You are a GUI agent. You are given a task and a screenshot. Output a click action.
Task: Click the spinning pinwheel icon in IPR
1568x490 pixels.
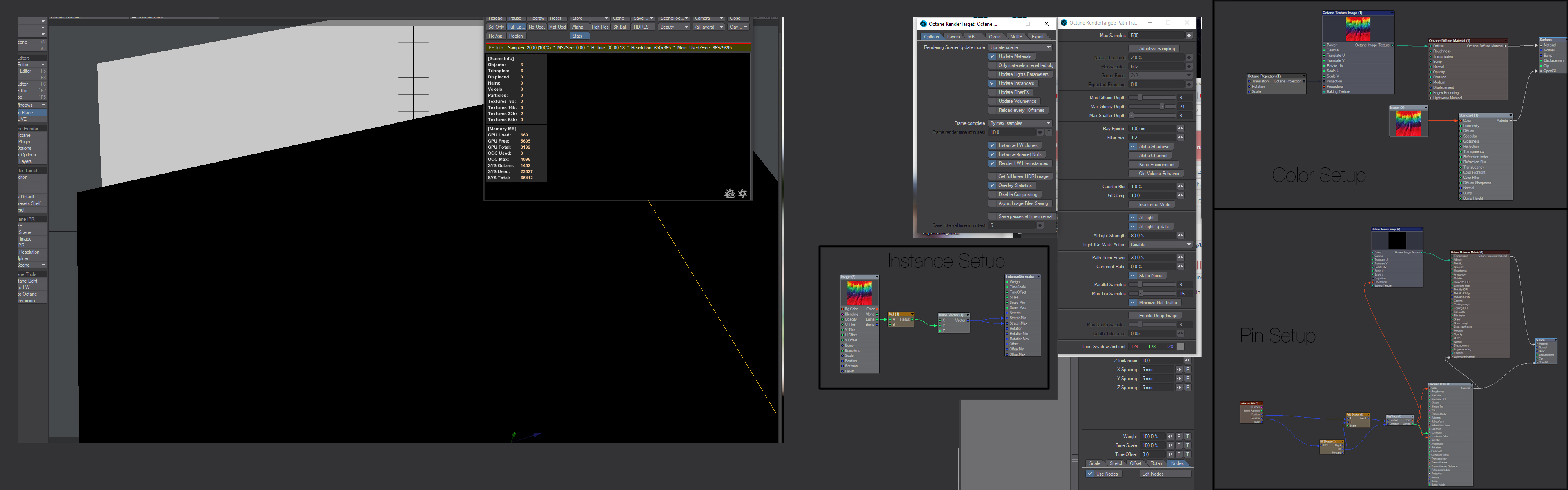click(743, 194)
